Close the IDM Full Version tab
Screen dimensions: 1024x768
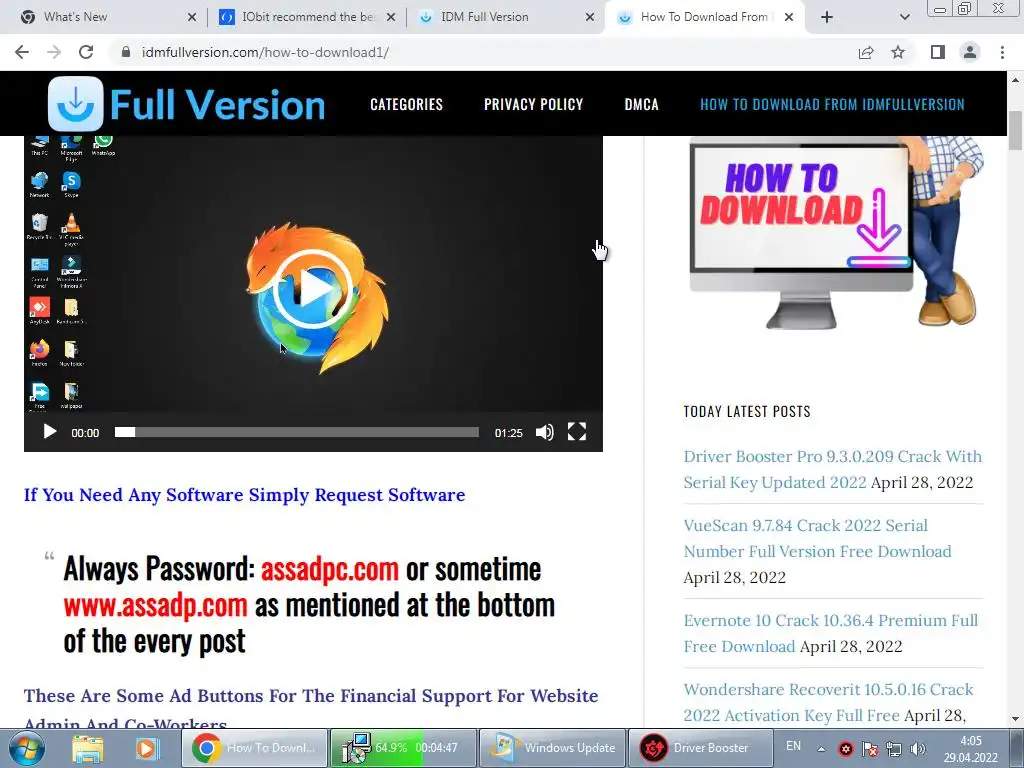[590, 17]
